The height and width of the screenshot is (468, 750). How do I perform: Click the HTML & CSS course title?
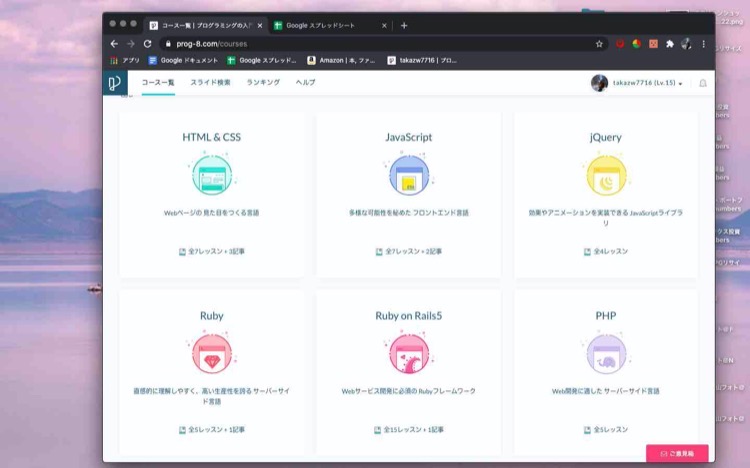[x=211, y=137]
